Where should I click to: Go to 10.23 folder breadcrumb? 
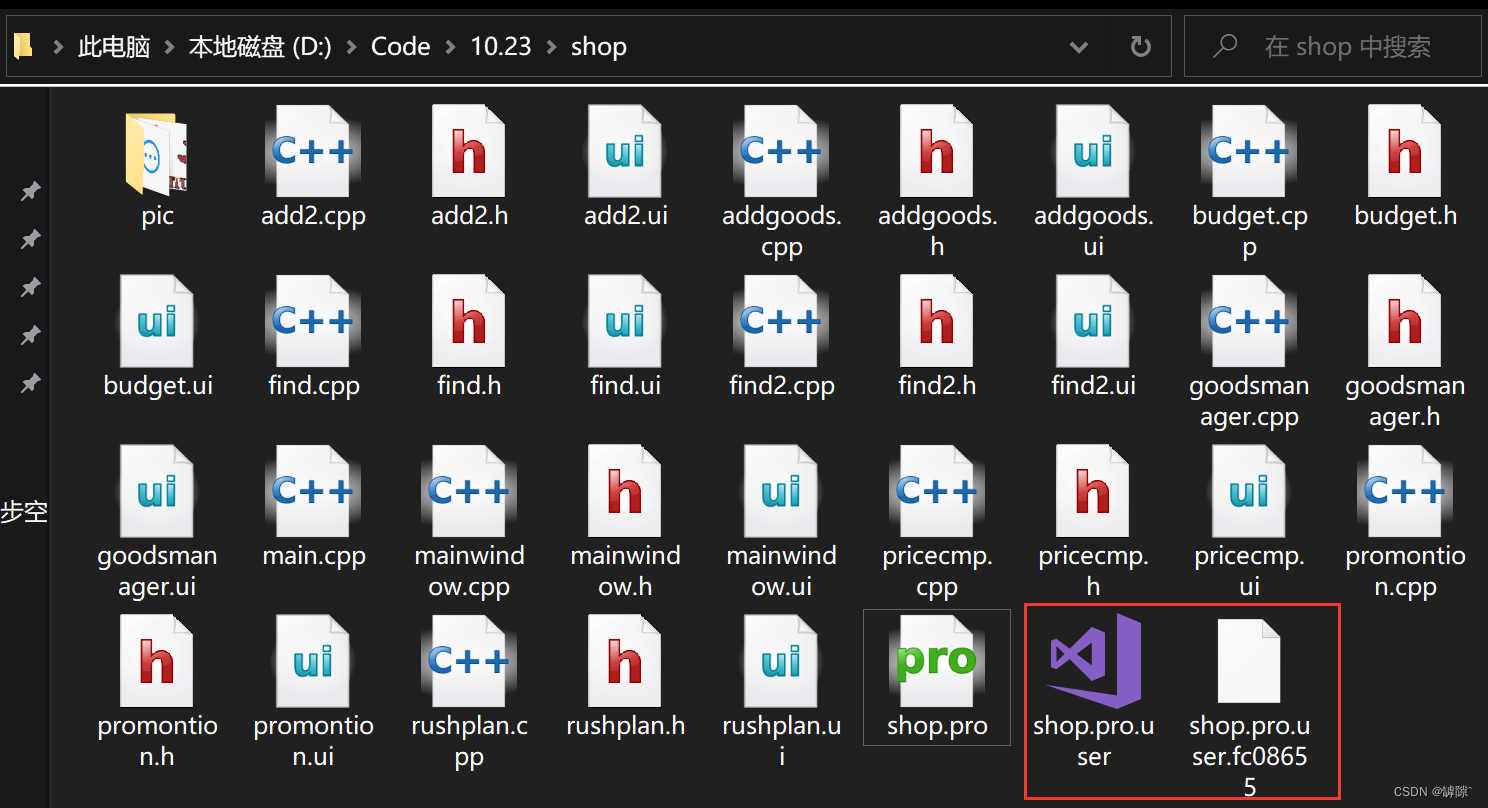coord(501,47)
